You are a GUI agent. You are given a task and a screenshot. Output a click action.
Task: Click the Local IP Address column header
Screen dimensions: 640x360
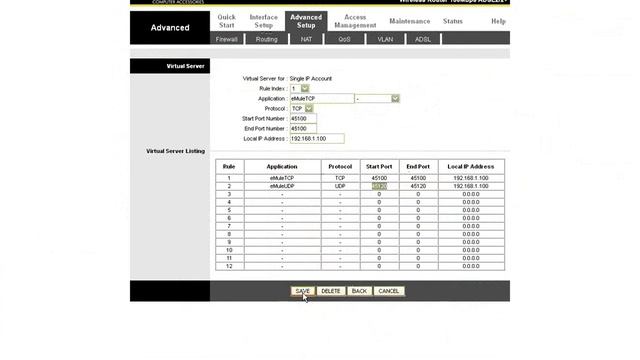pos(471,167)
